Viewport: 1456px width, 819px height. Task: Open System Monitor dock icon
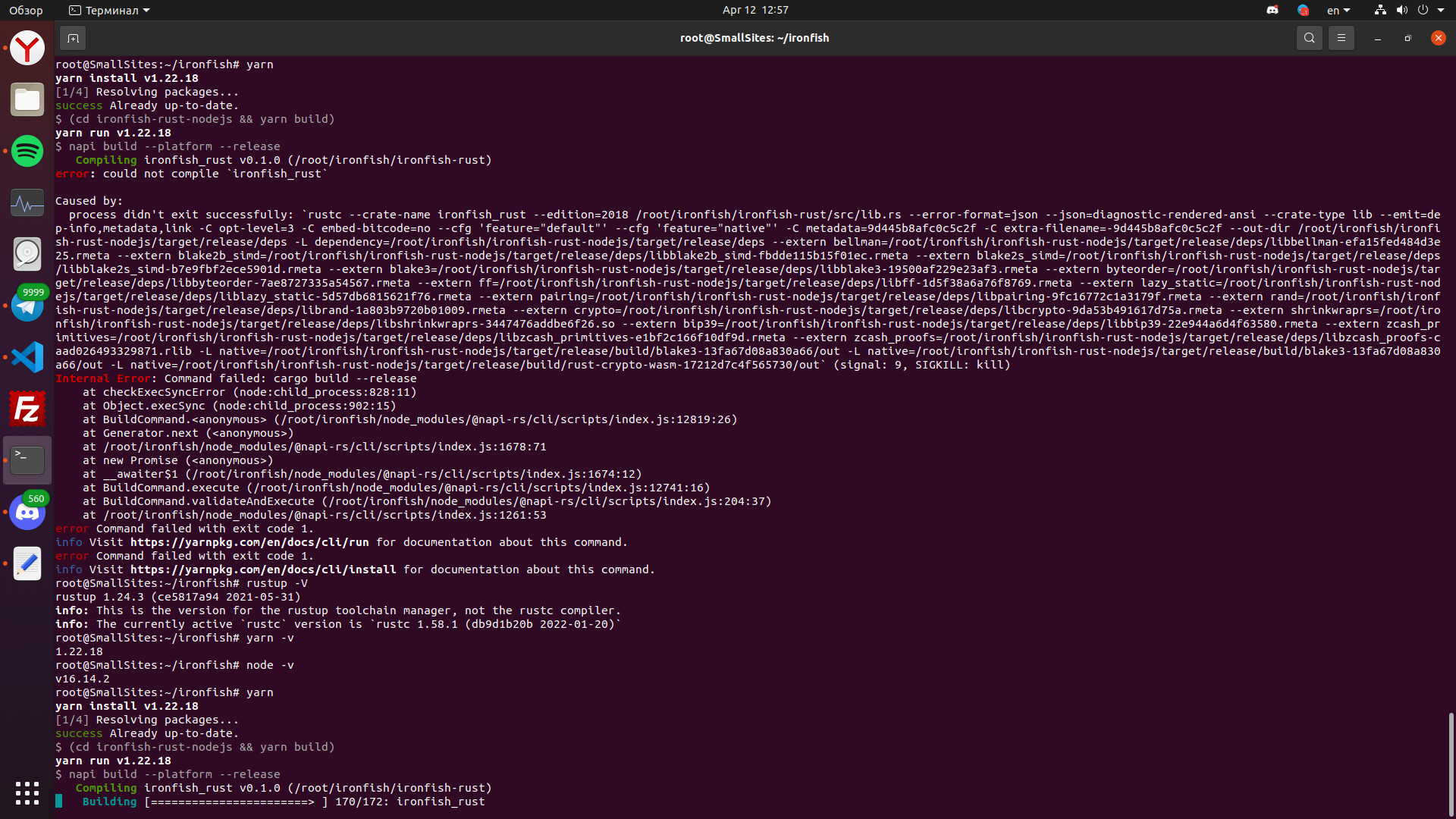click(27, 203)
